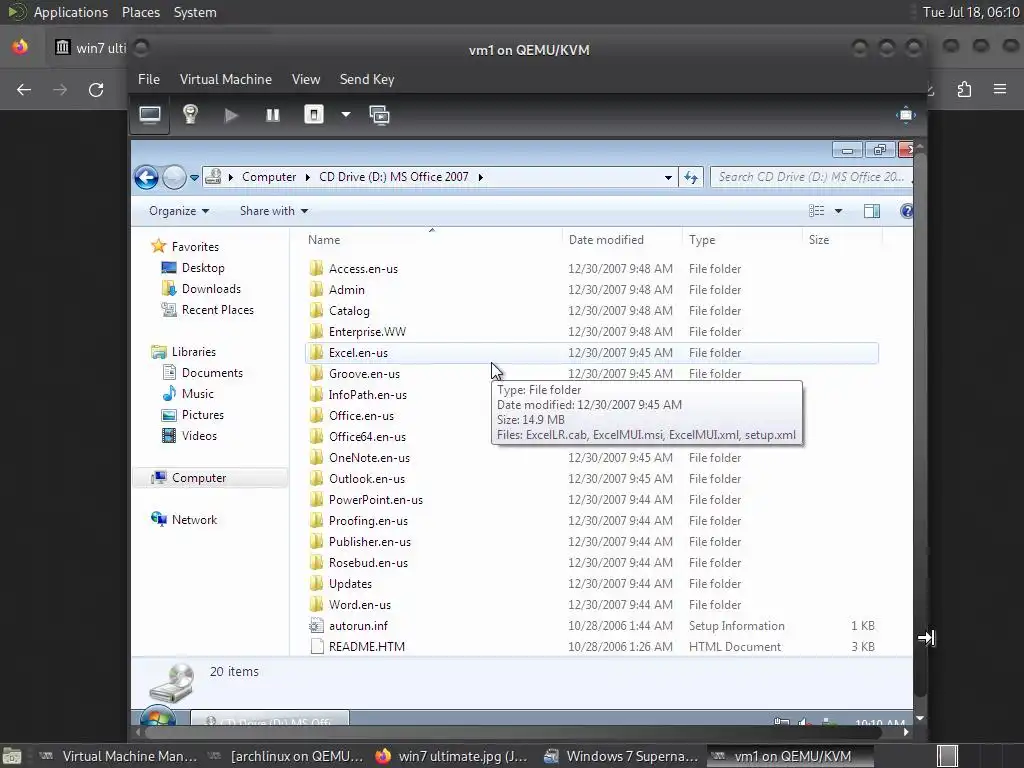1024x768 pixels.
Task: Open the Applications menu in the top panel
Action: [71, 12]
